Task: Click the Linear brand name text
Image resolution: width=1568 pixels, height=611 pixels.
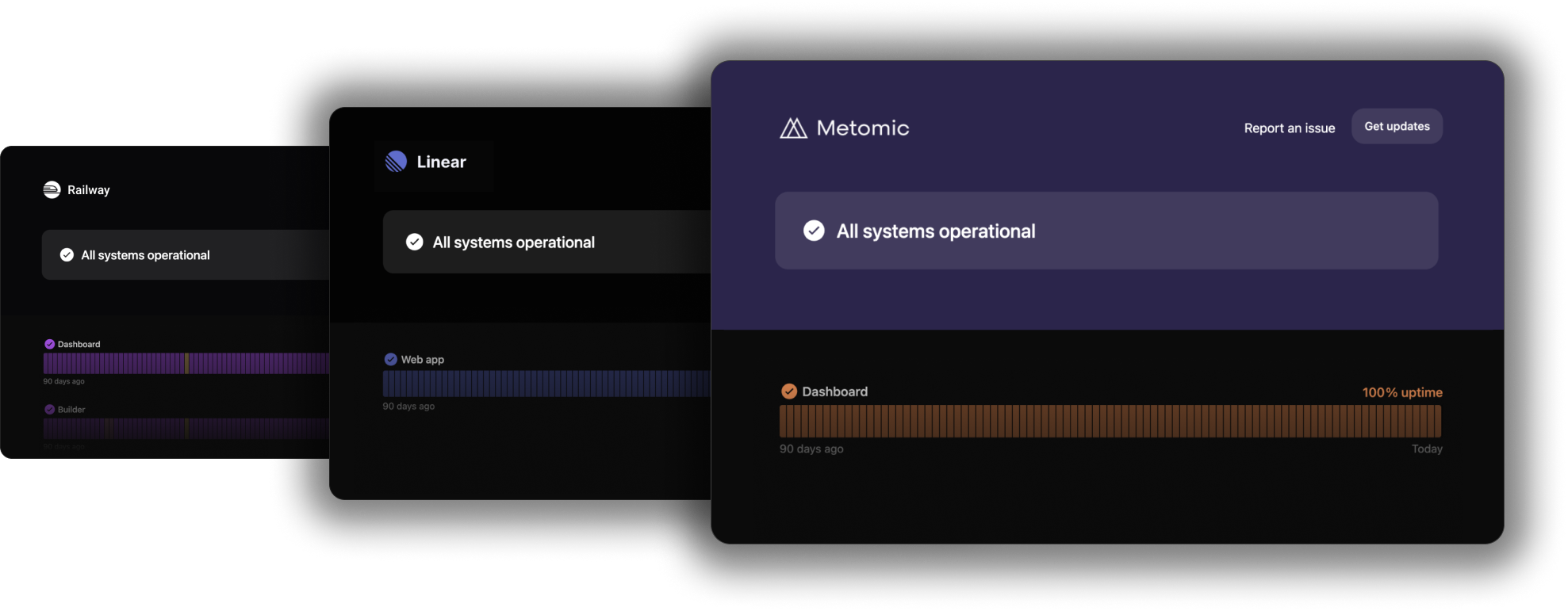Action: [x=441, y=162]
